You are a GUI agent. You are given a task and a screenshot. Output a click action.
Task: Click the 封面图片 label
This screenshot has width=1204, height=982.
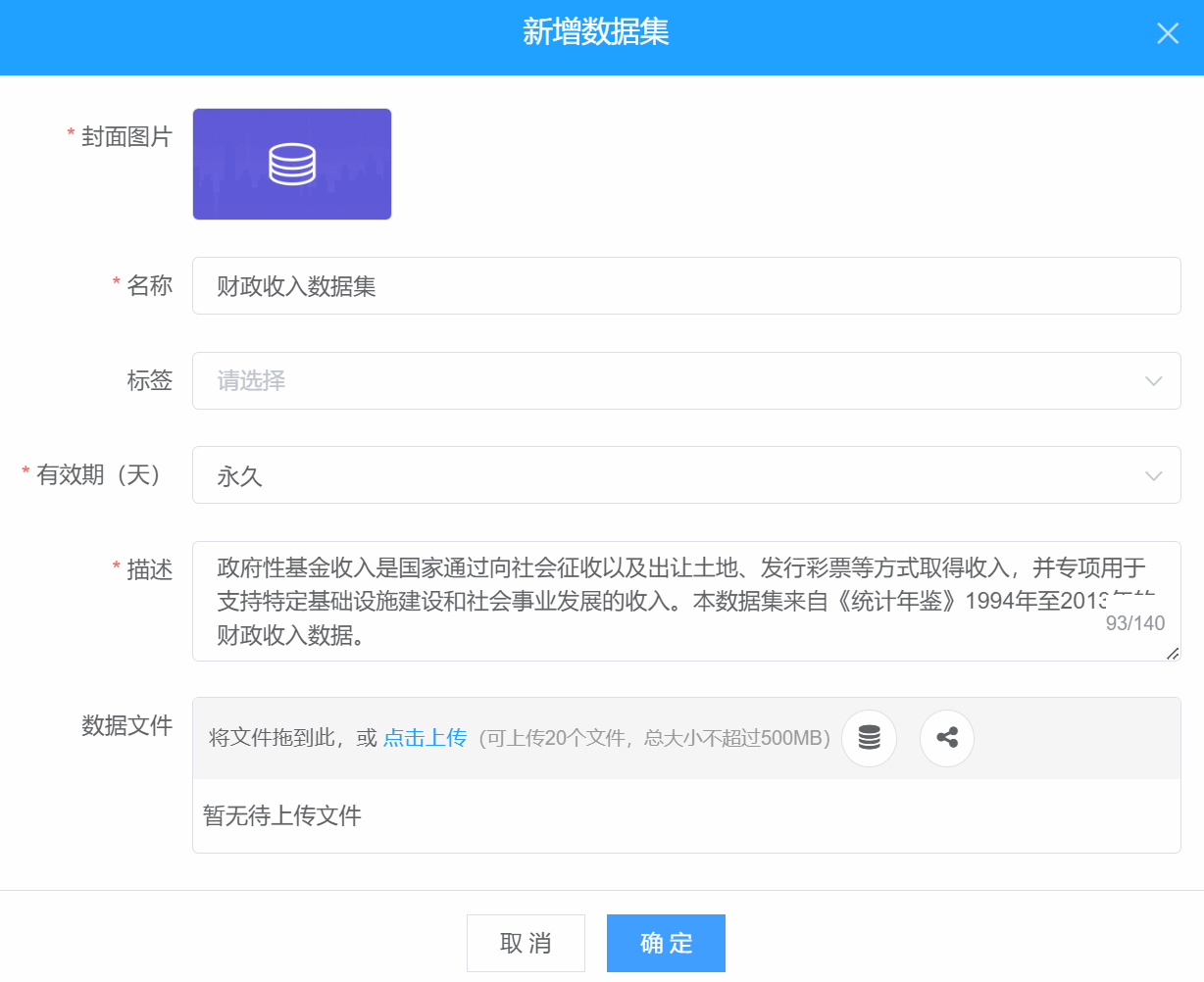click(126, 137)
